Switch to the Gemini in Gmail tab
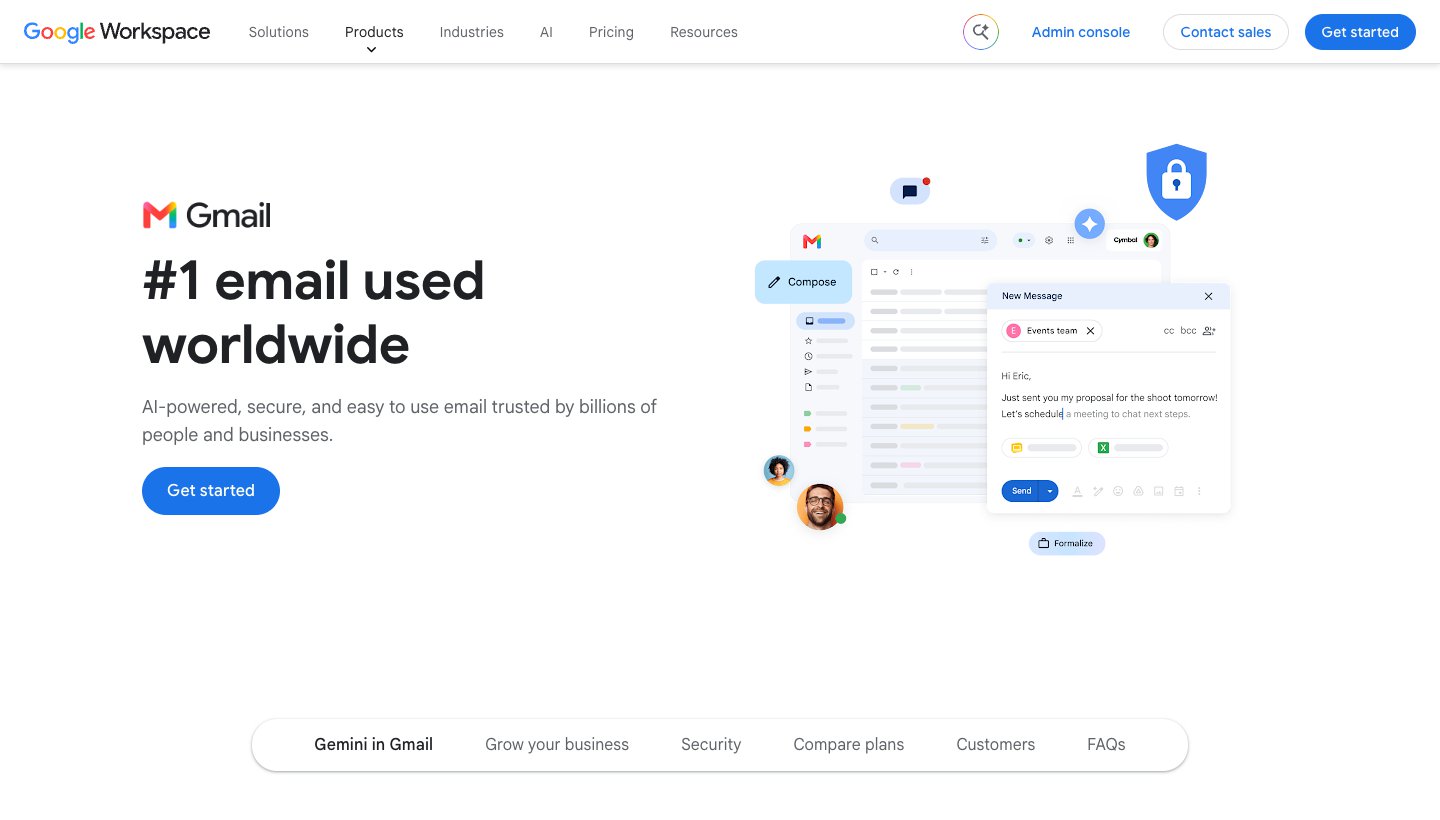The width and height of the screenshot is (1440, 820). click(374, 745)
